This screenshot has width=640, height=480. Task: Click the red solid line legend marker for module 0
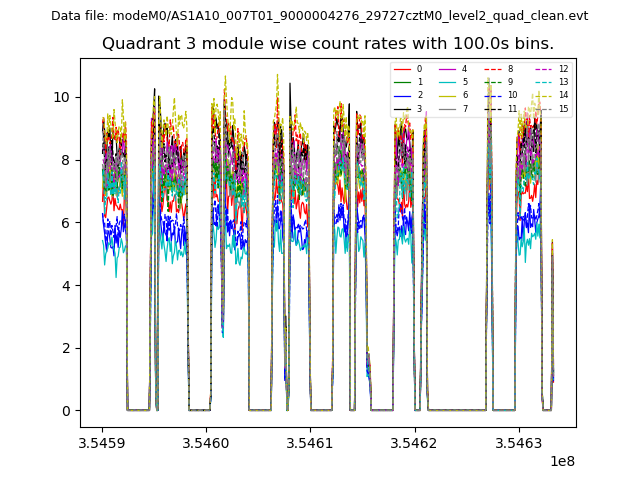(401, 69)
